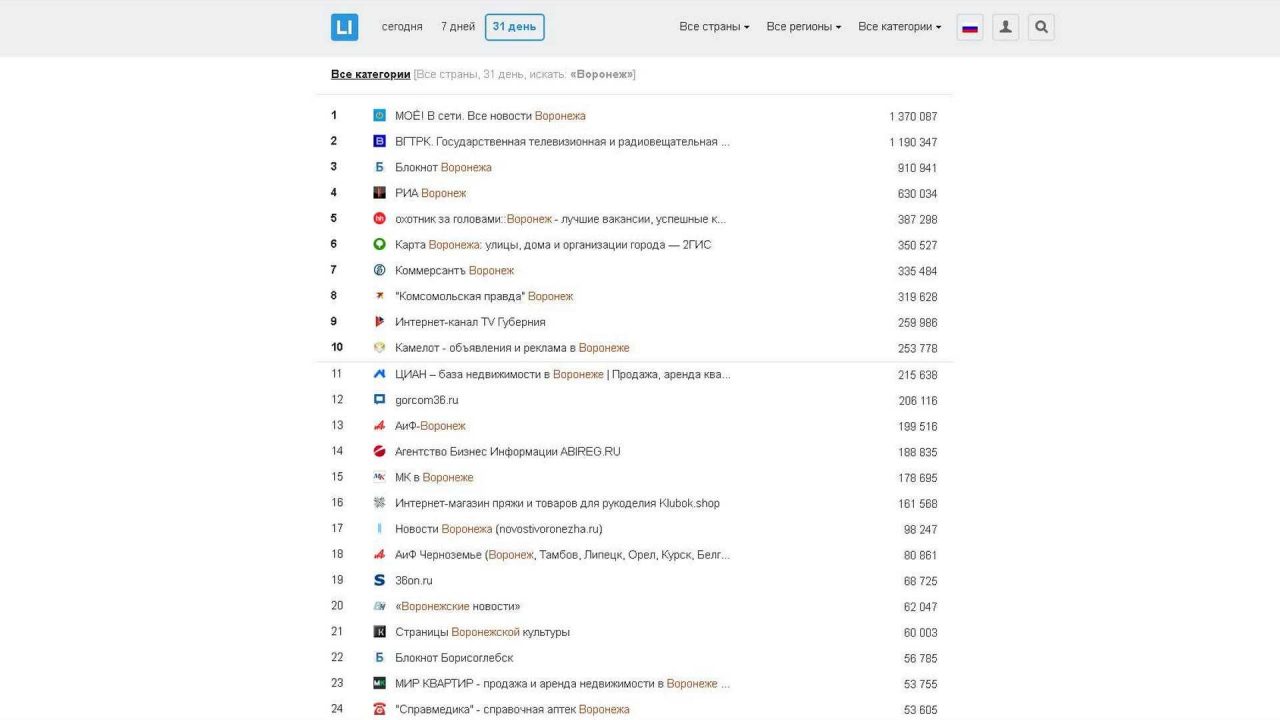Open Новости Воронежа (novostivoronezha.ru) link
This screenshot has width=1280, height=720.
coord(499,529)
